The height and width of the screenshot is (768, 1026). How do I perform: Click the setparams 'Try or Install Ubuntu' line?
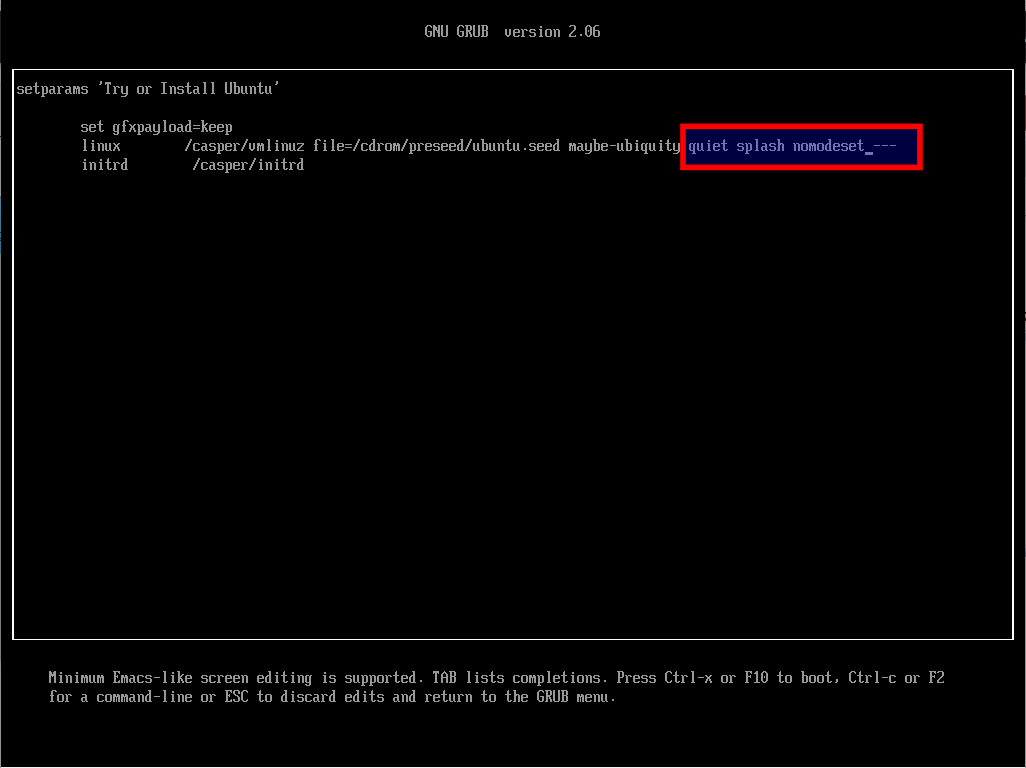point(148,88)
